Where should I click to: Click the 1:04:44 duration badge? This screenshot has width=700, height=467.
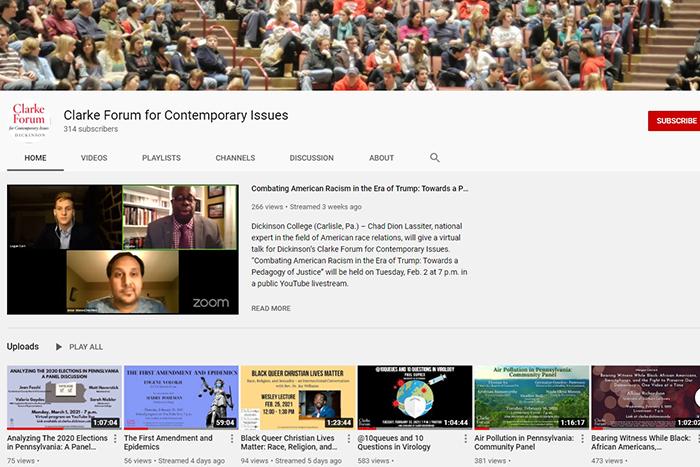click(456, 422)
